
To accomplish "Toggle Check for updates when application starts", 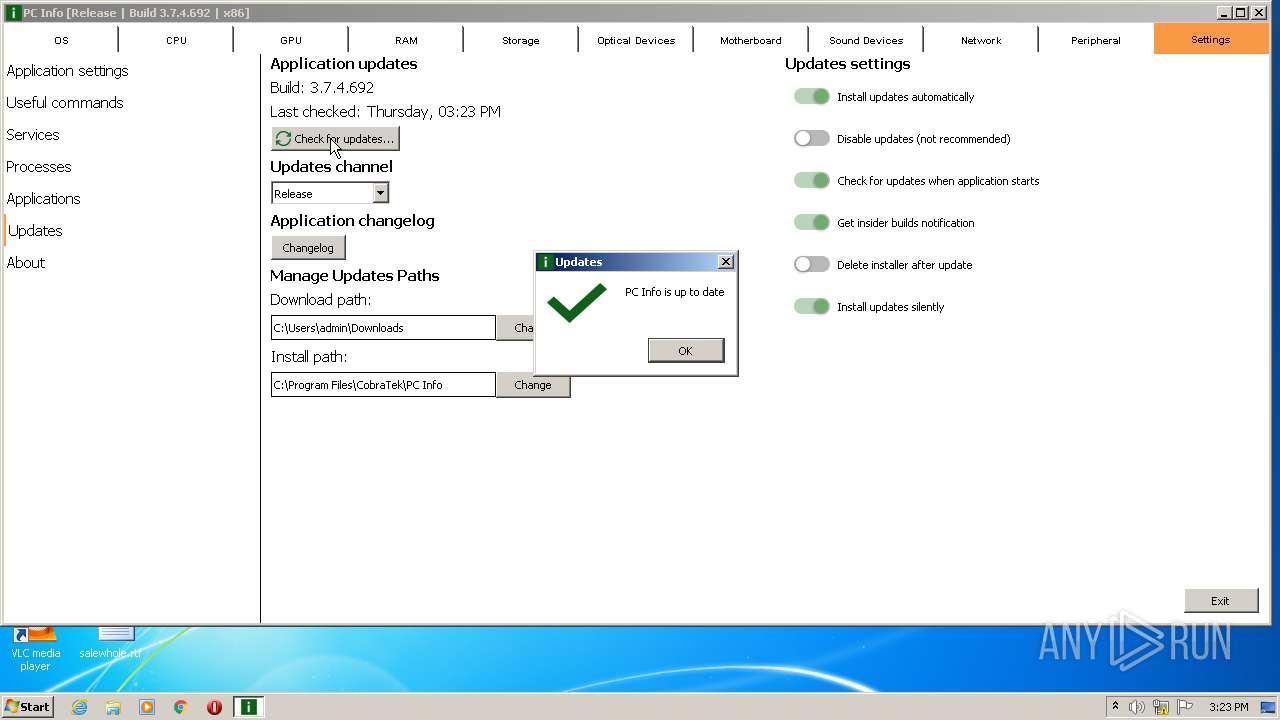I will (812, 181).
